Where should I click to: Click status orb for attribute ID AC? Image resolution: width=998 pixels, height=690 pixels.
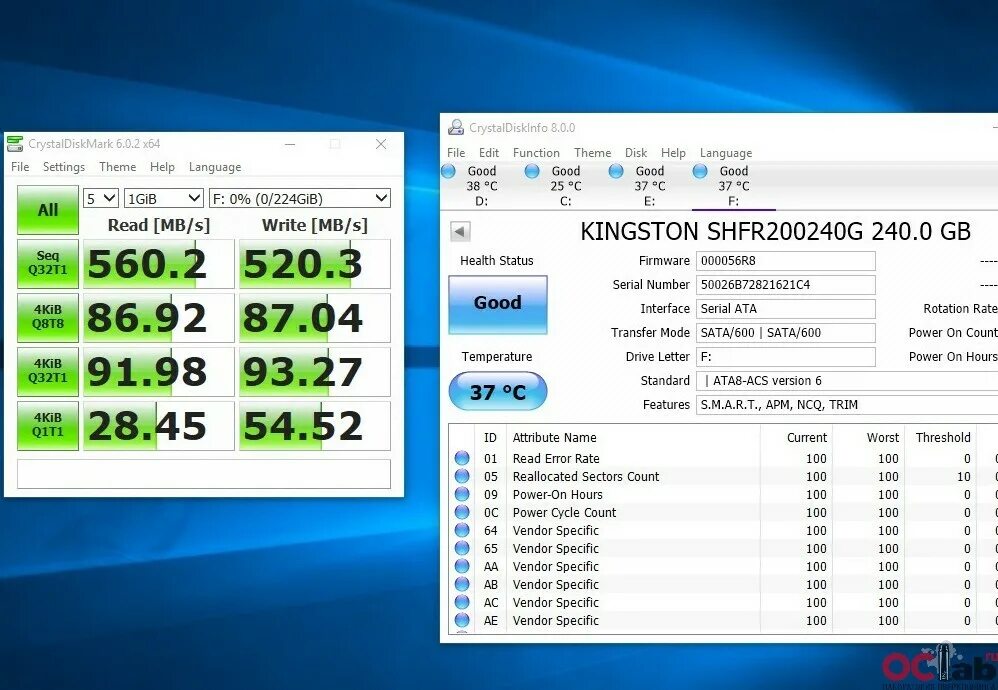[x=462, y=602]
